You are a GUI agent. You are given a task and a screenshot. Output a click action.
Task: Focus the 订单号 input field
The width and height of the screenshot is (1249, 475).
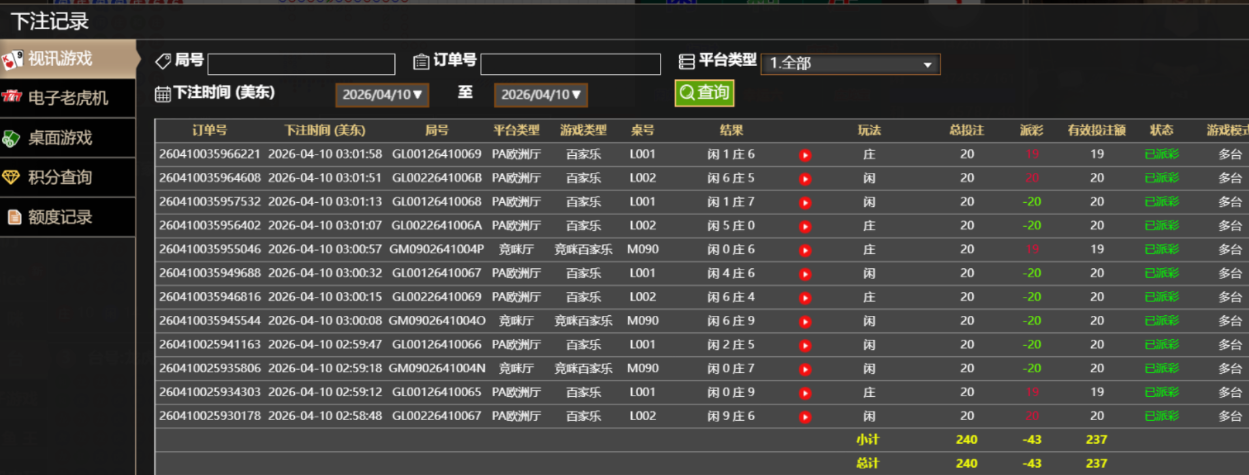[x=571, y=64]
